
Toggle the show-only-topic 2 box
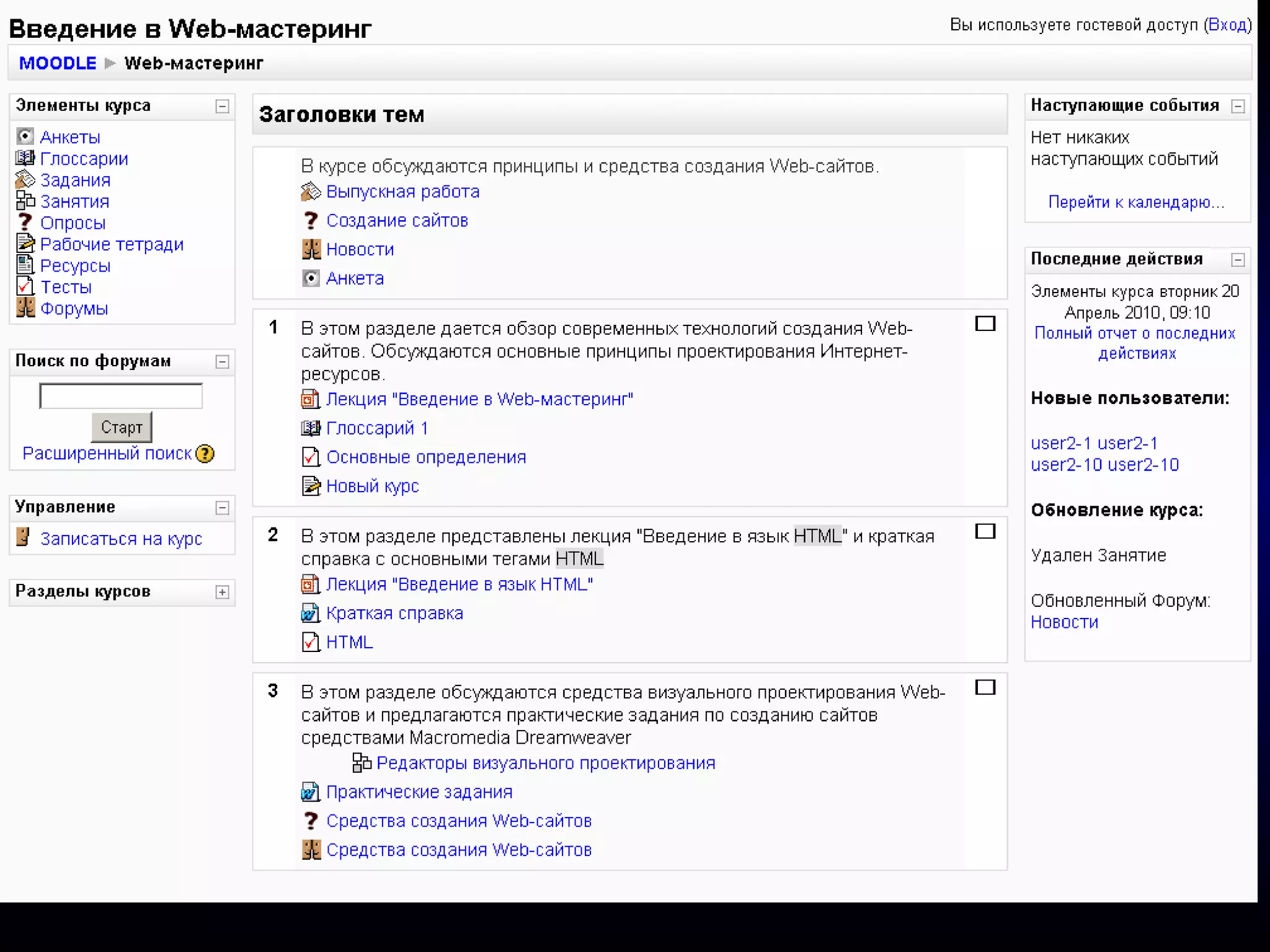click(985, 531)
